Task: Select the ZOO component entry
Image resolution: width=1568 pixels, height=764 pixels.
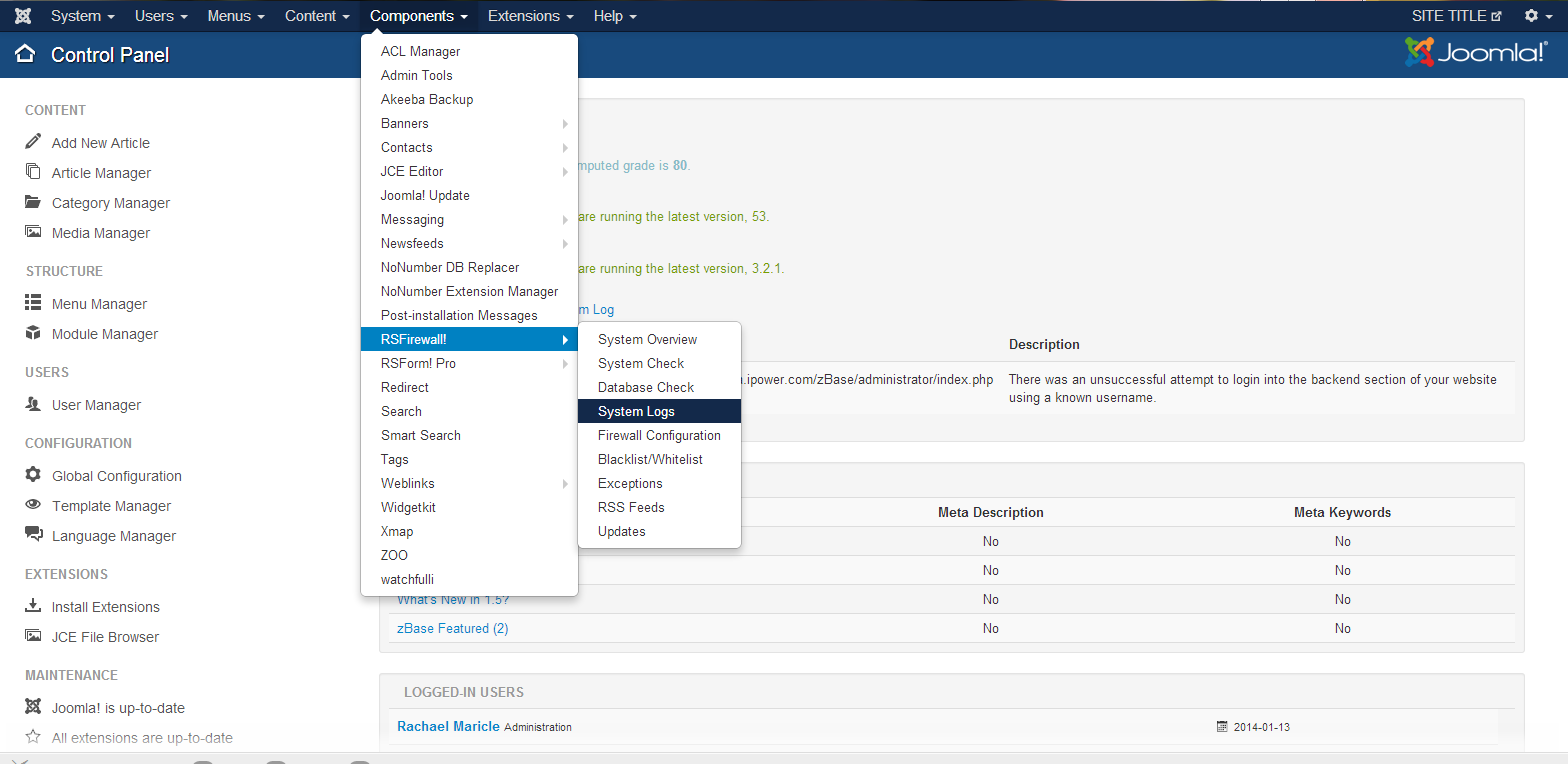Action: [469, 555]
